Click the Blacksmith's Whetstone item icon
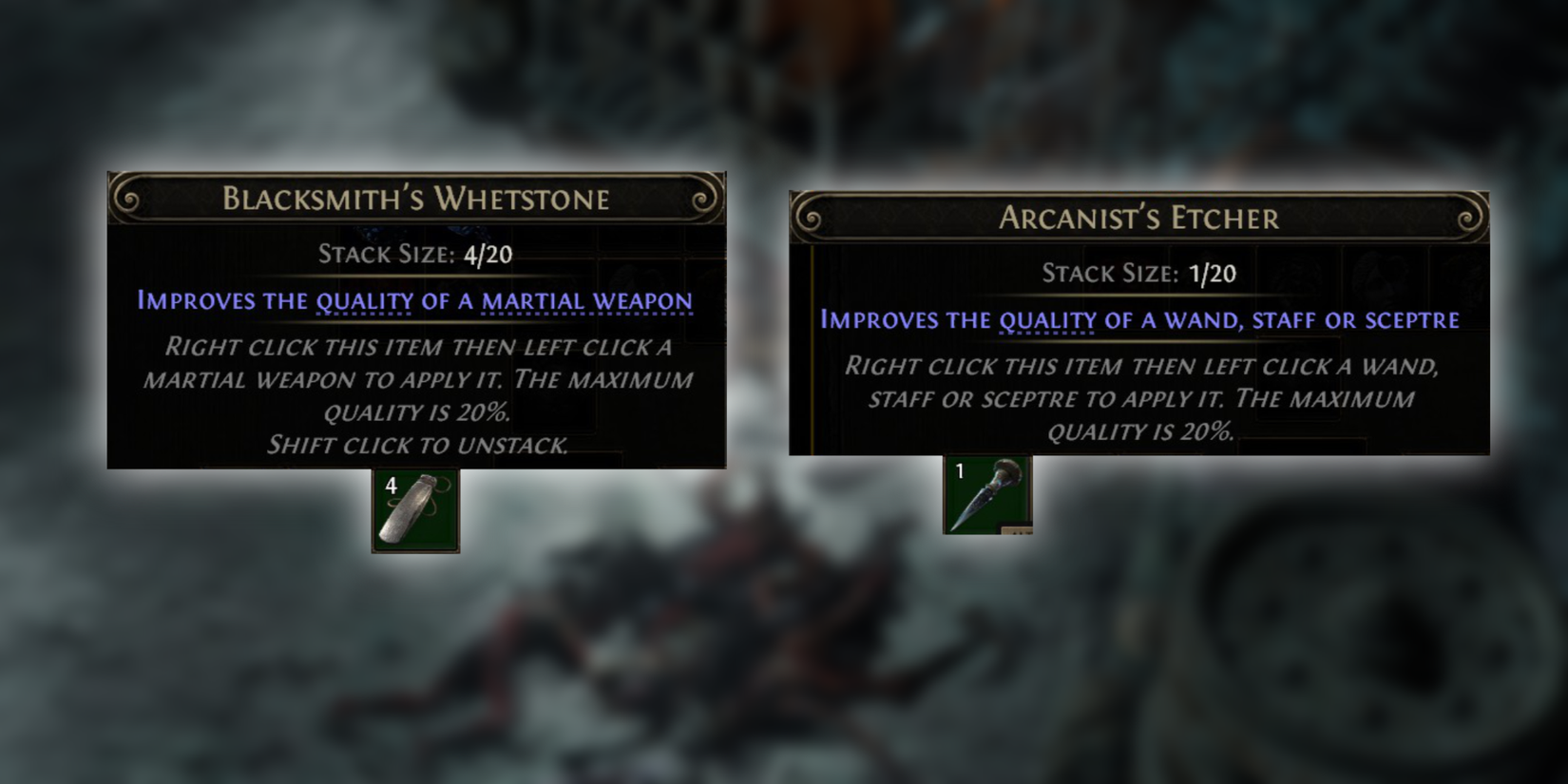Screen dimensions: 1568x784 click(415, 511)
